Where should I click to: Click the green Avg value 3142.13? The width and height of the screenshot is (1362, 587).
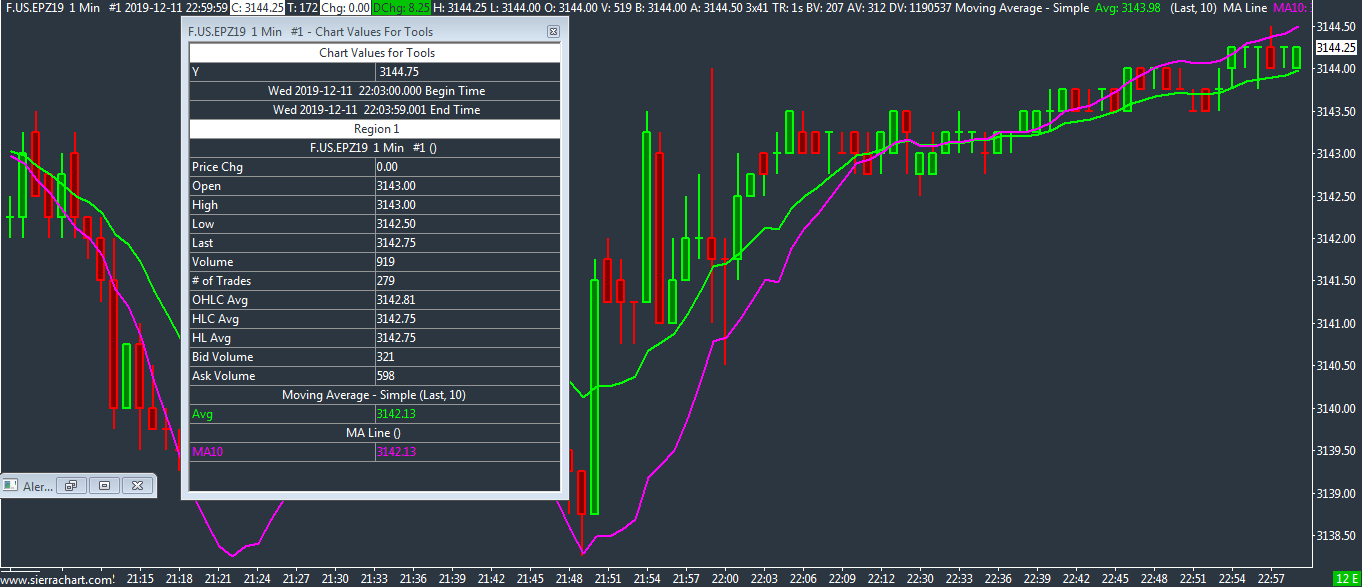(468, 414)
